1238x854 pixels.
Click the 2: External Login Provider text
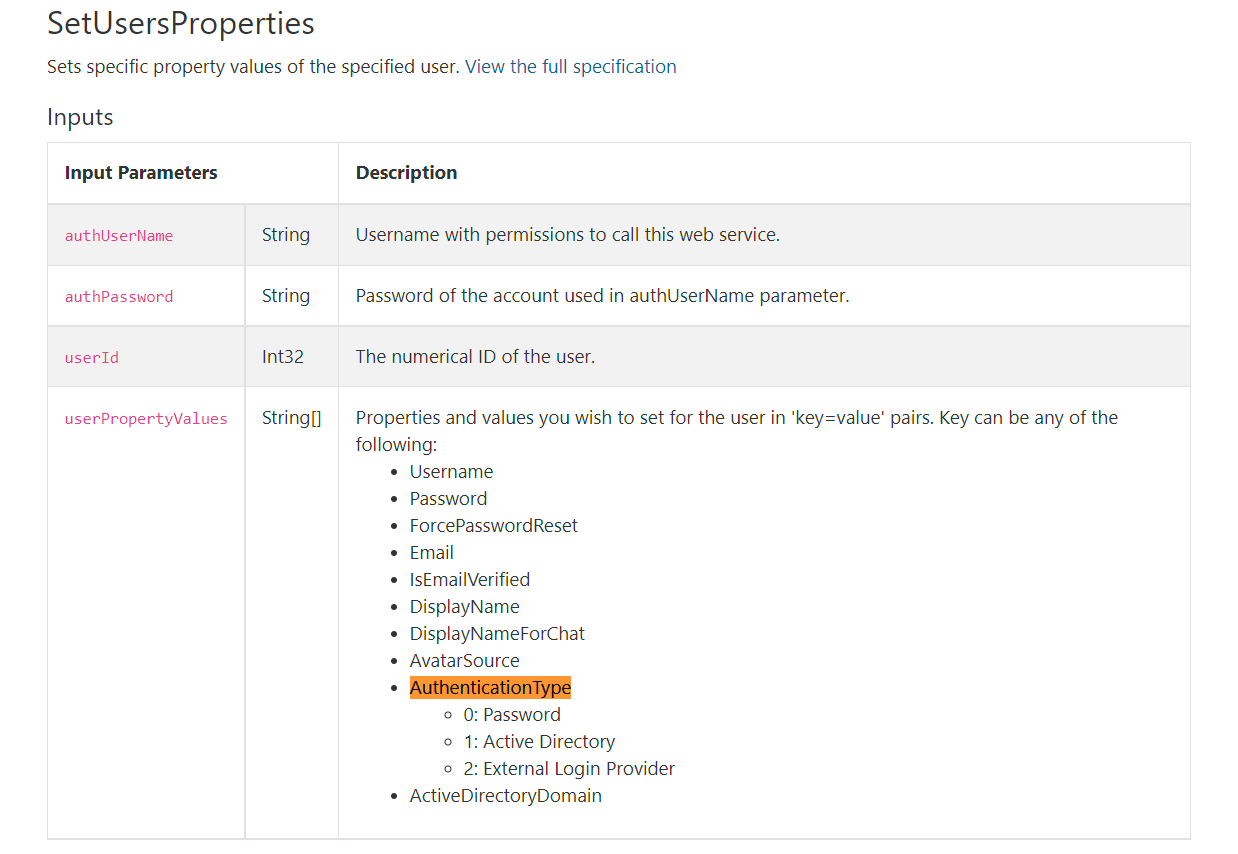[x=569, y=769]
